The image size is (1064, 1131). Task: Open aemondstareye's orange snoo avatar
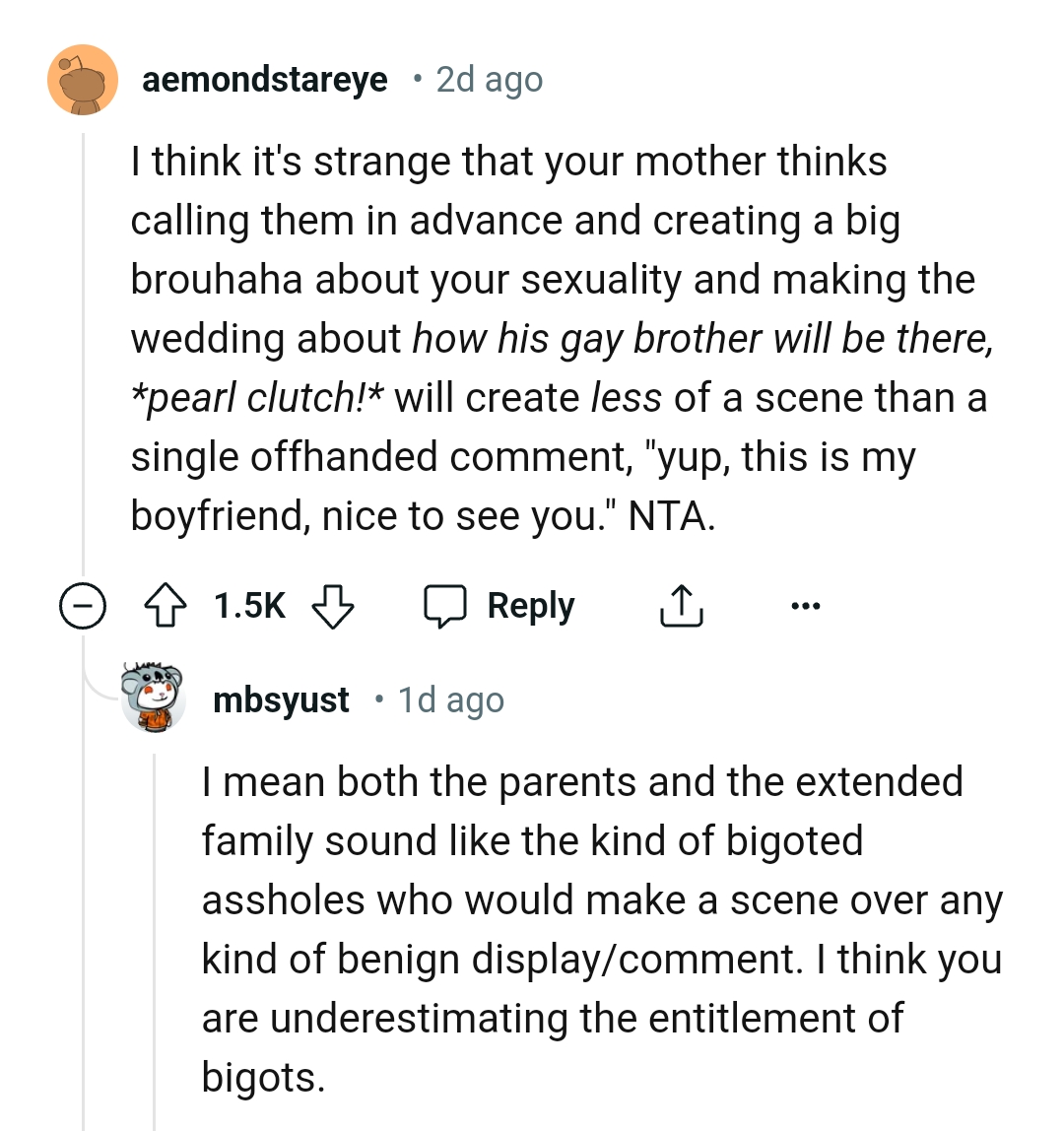84,80
